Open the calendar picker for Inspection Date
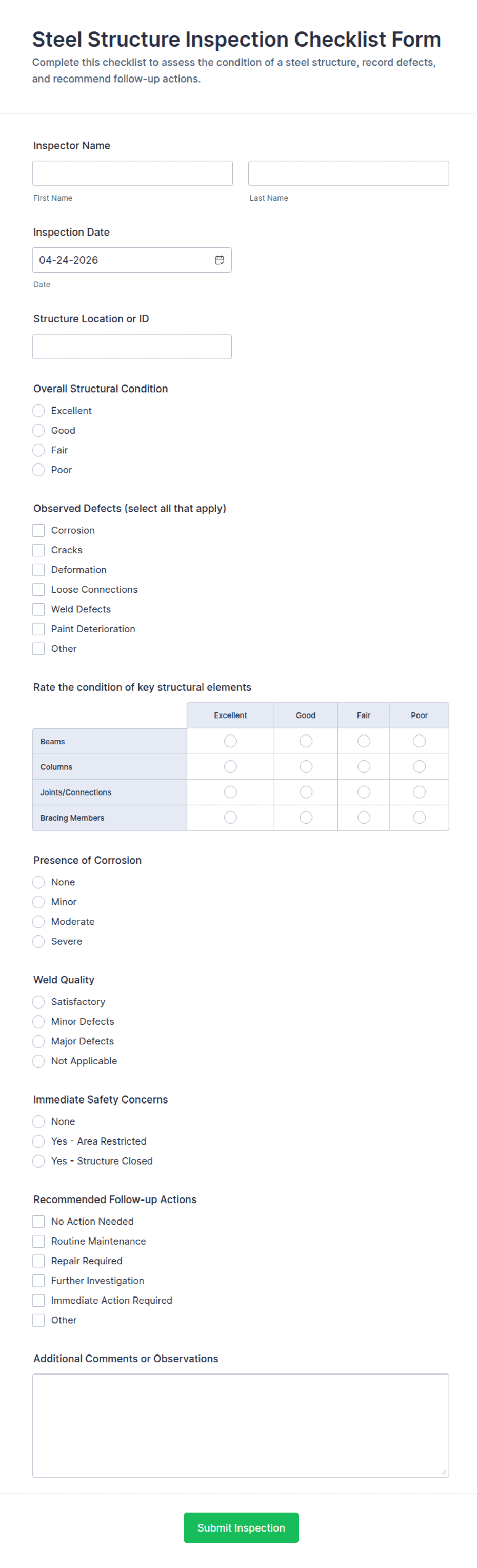Viewport: 477px width, 1568px height. pyautogui.click(x=220, y=260)
